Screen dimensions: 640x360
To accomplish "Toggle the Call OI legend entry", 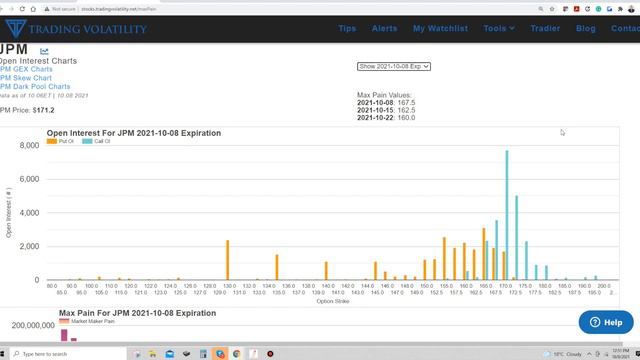I will 96,141.
